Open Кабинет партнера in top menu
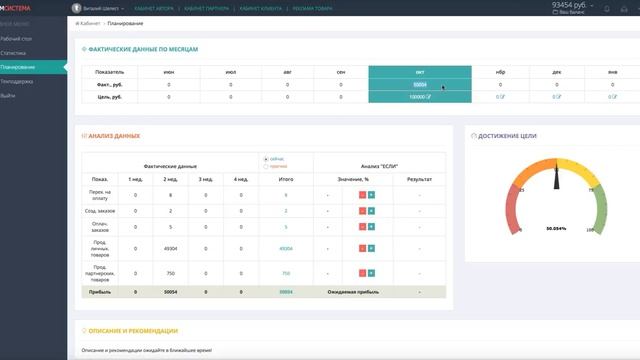640x360 pixels. coord(207,8)
